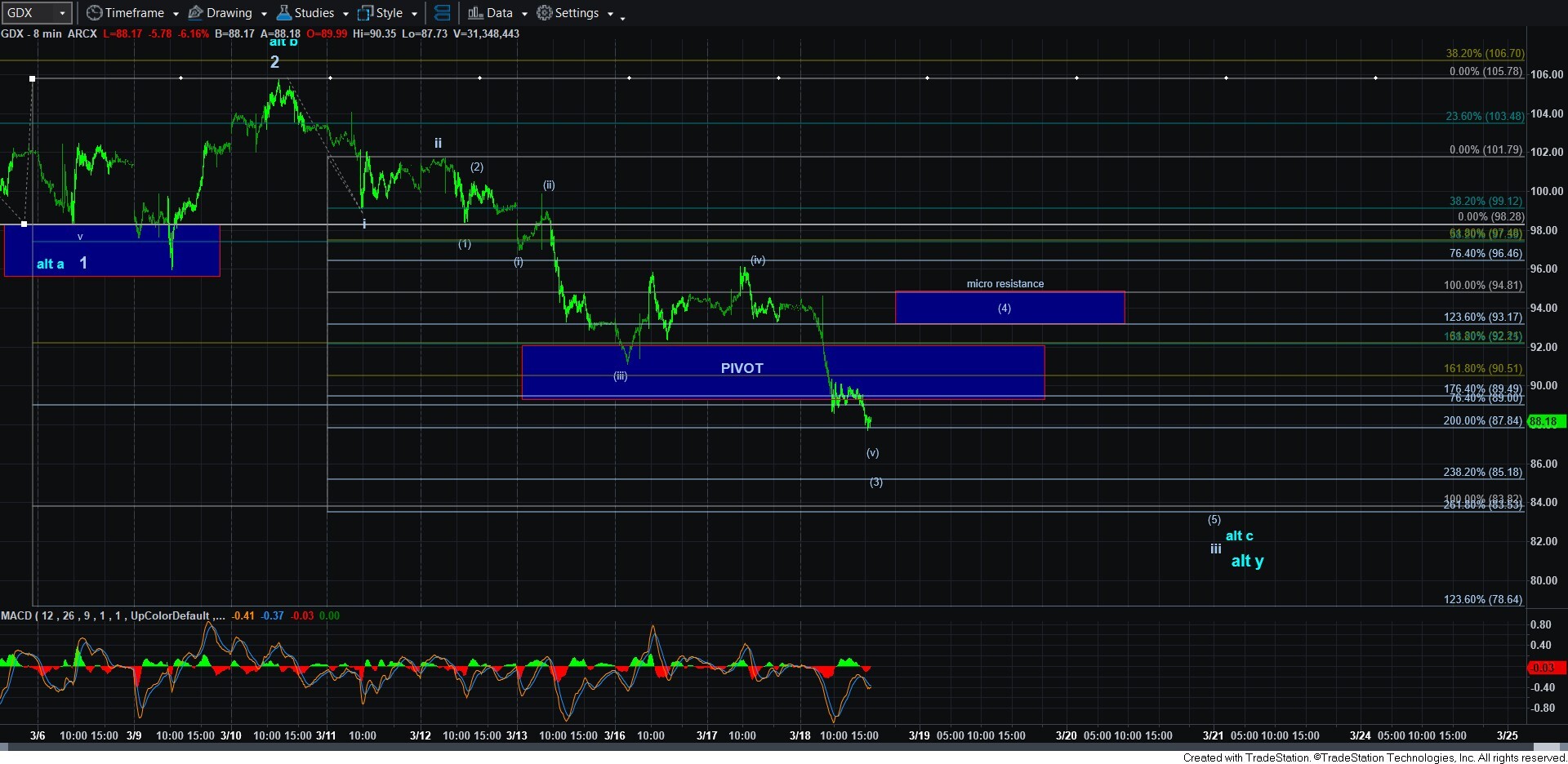This screenshot has width=1568, height=764.
Task: Open the Style dropdown arrow
Action: [x=414, y=14]
